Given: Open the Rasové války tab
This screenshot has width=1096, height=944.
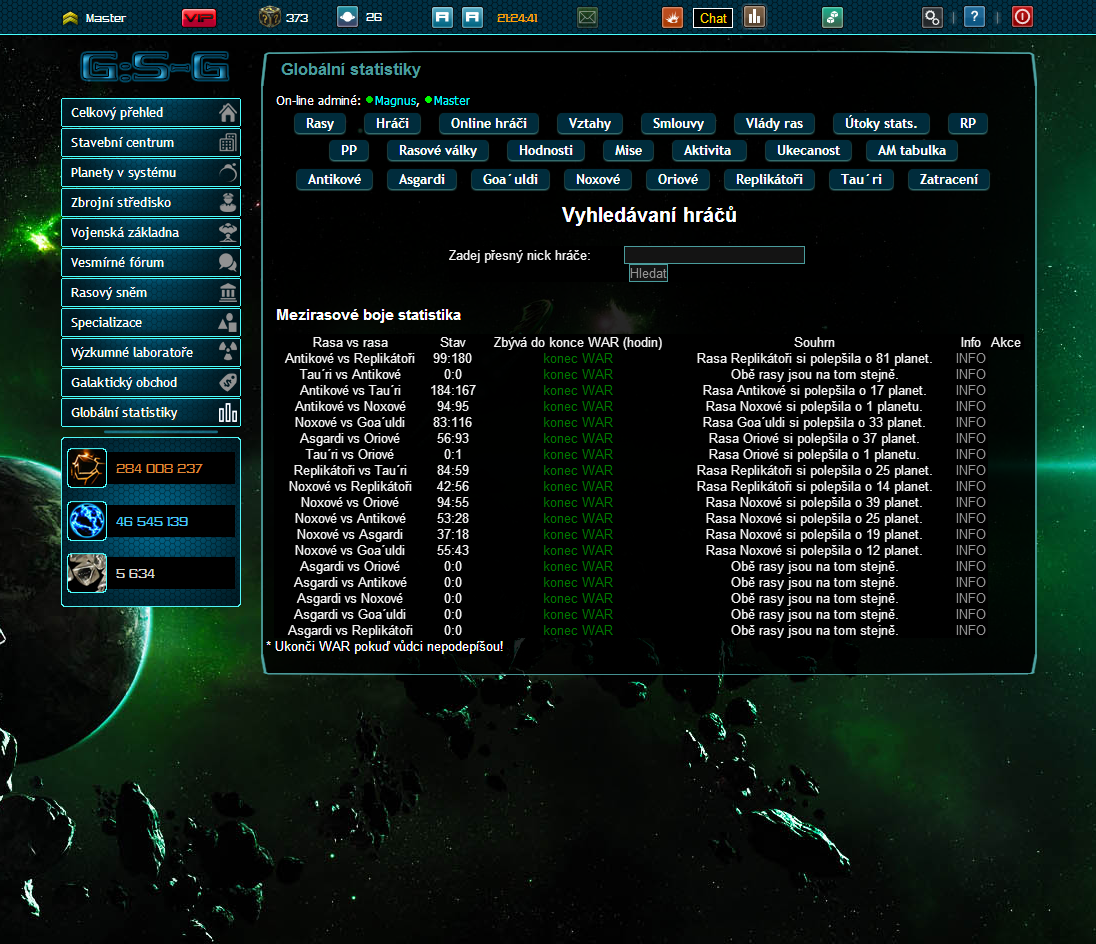Looking at the screenshot, I should click(x=438, y=151).
